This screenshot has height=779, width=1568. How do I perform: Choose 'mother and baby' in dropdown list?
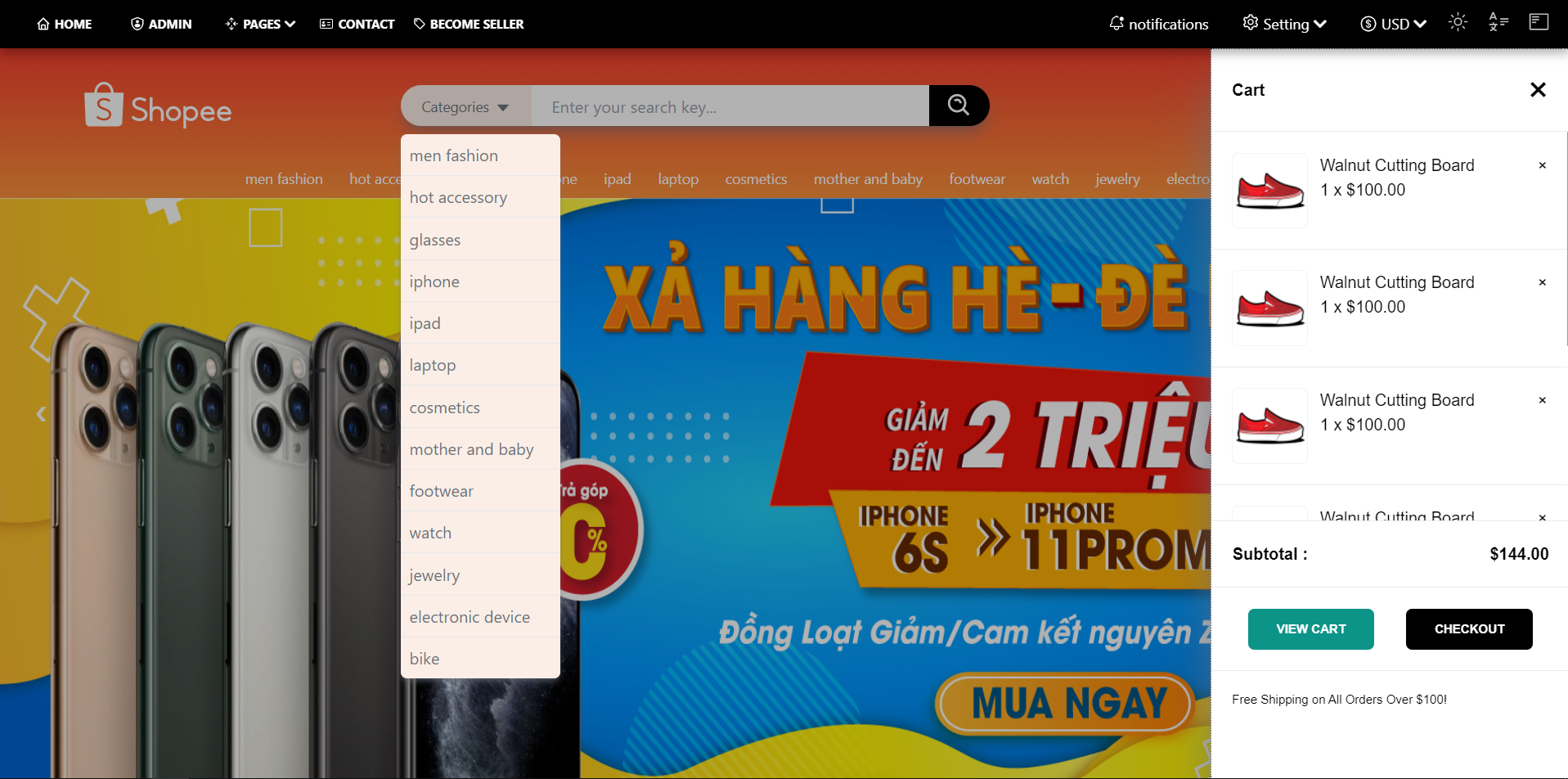pos(480,449)
